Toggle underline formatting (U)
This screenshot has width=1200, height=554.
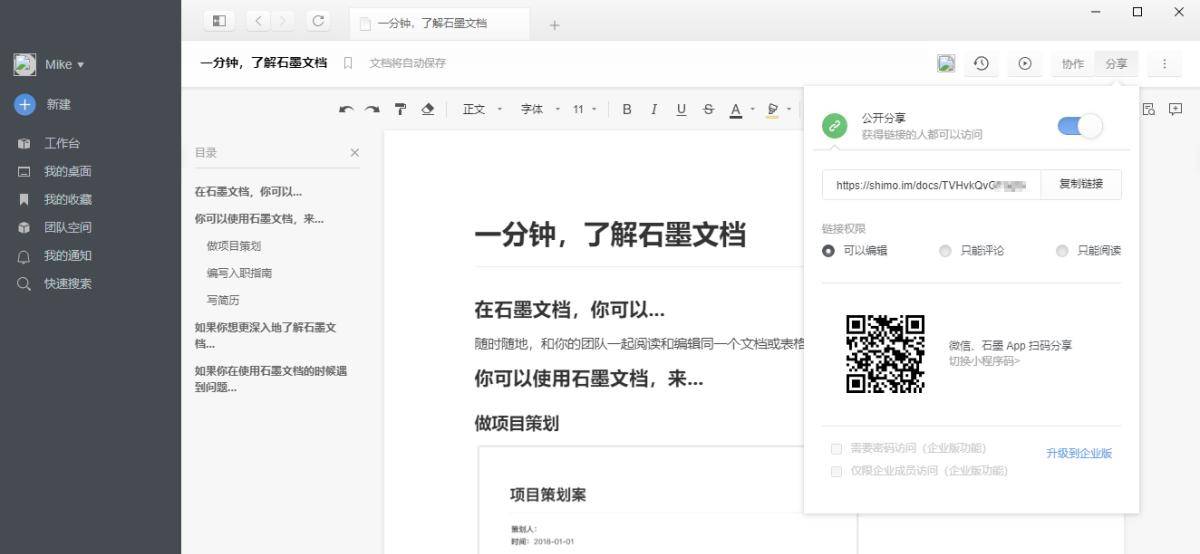(x=681, y=110)
